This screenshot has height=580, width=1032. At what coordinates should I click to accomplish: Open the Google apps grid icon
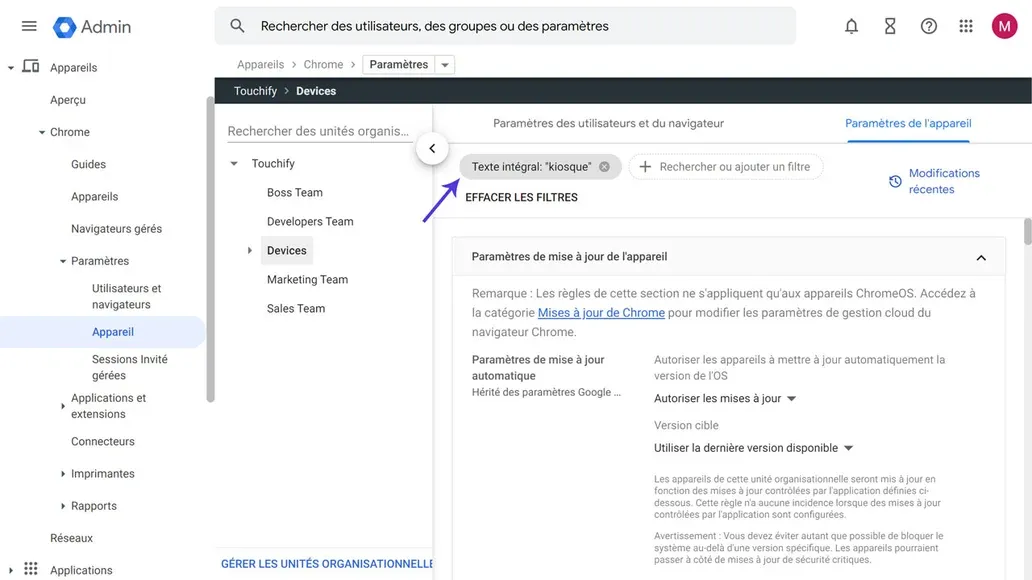[966, 26]
